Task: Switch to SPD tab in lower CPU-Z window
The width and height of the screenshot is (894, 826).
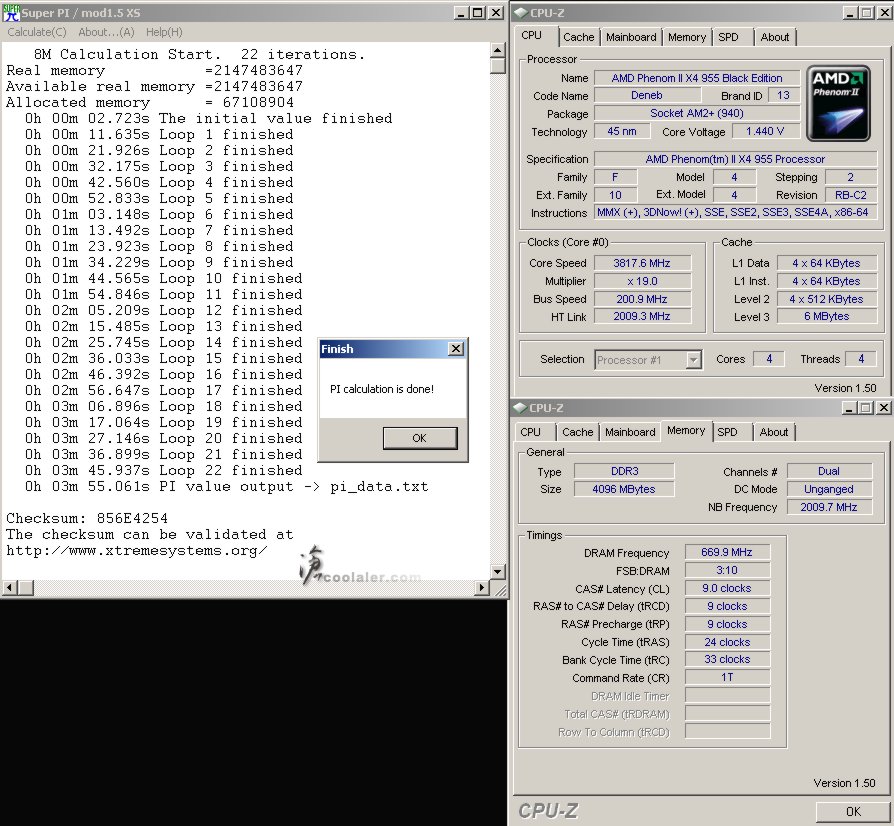Action: point(728,432)
